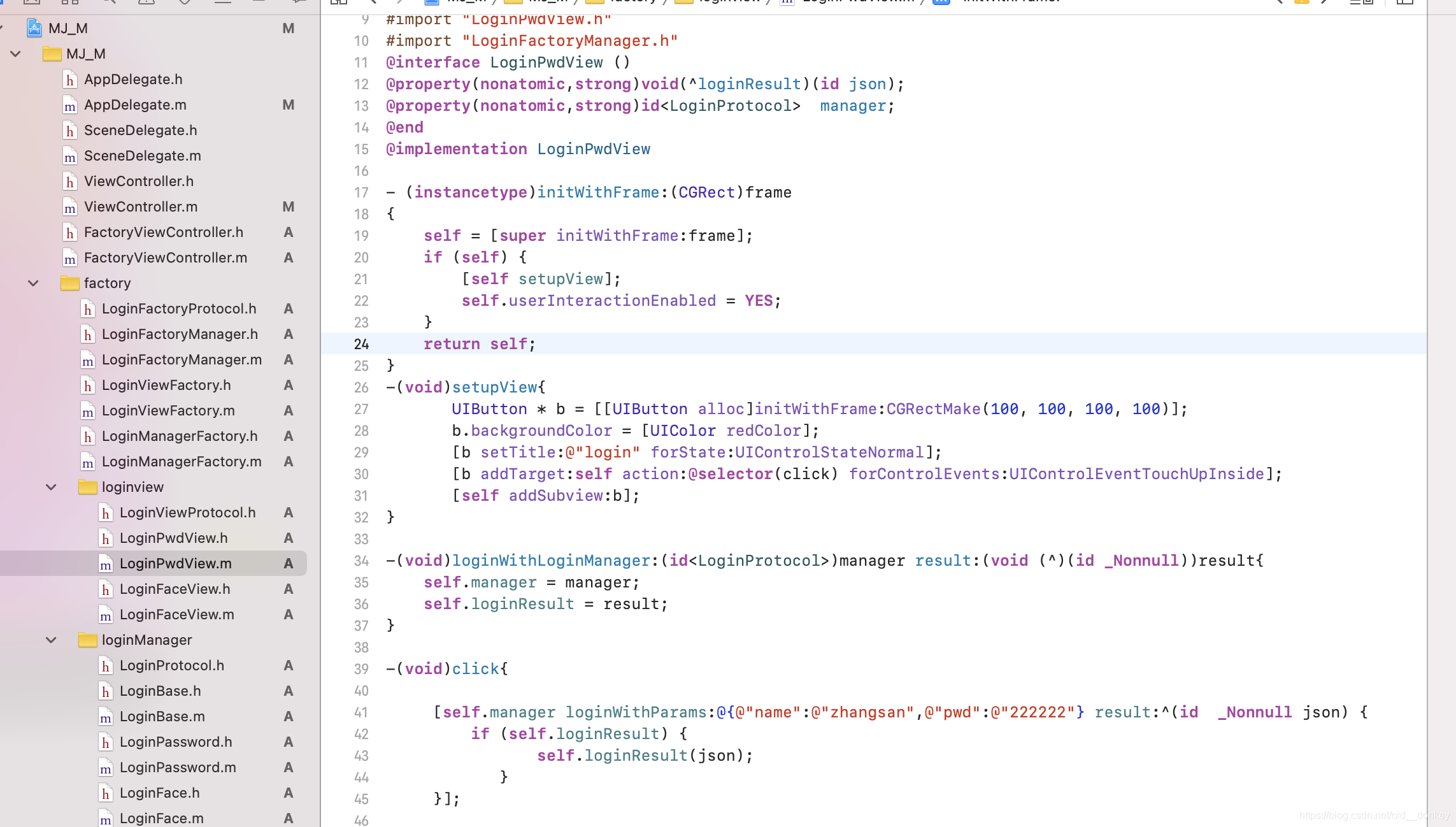This screenshot has height=827, width=1456.
Task: Click the ViewController.m file icon
Action: tap(70, 207)
